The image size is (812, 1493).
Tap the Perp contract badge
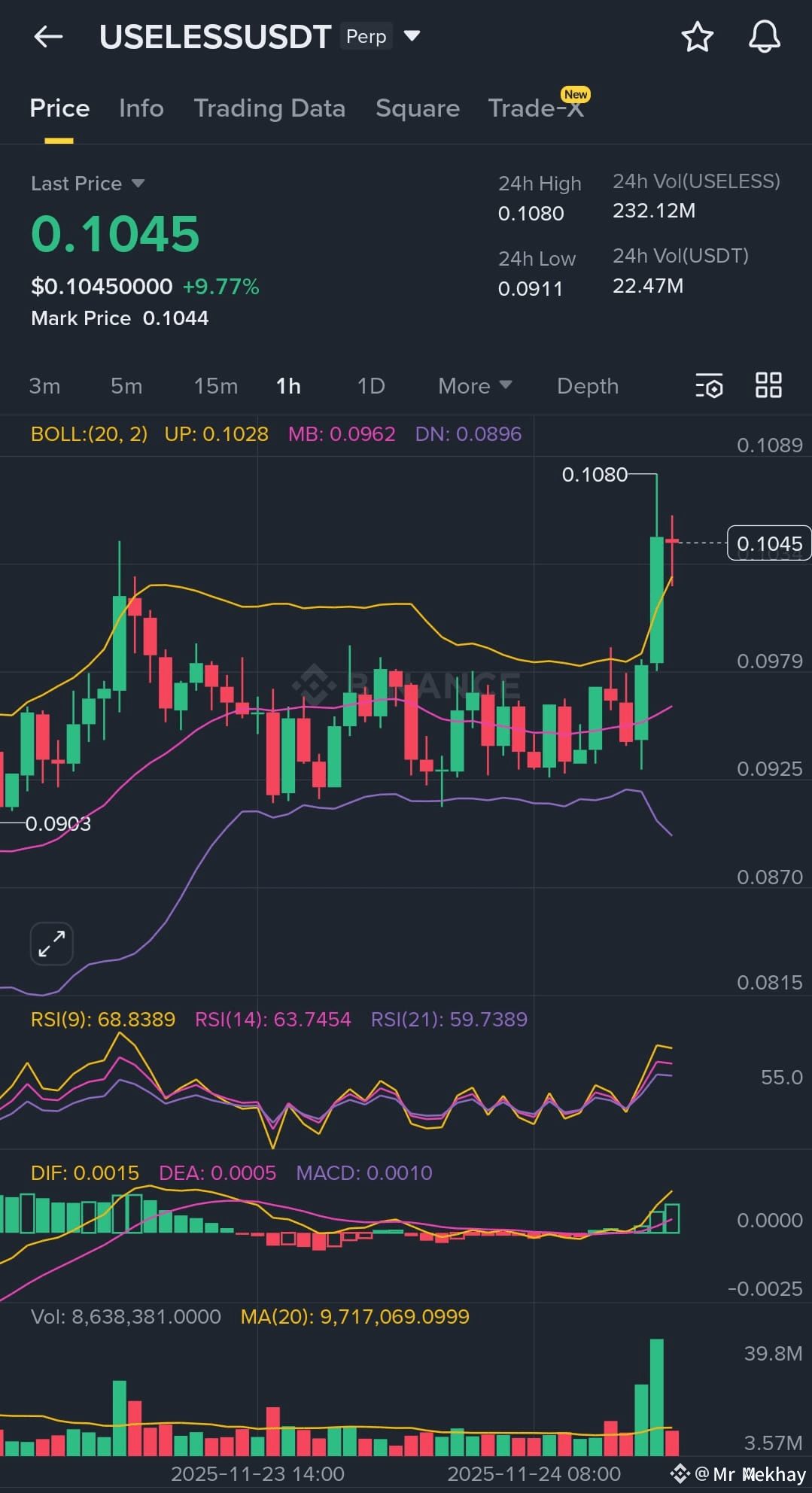coord(366,36)
